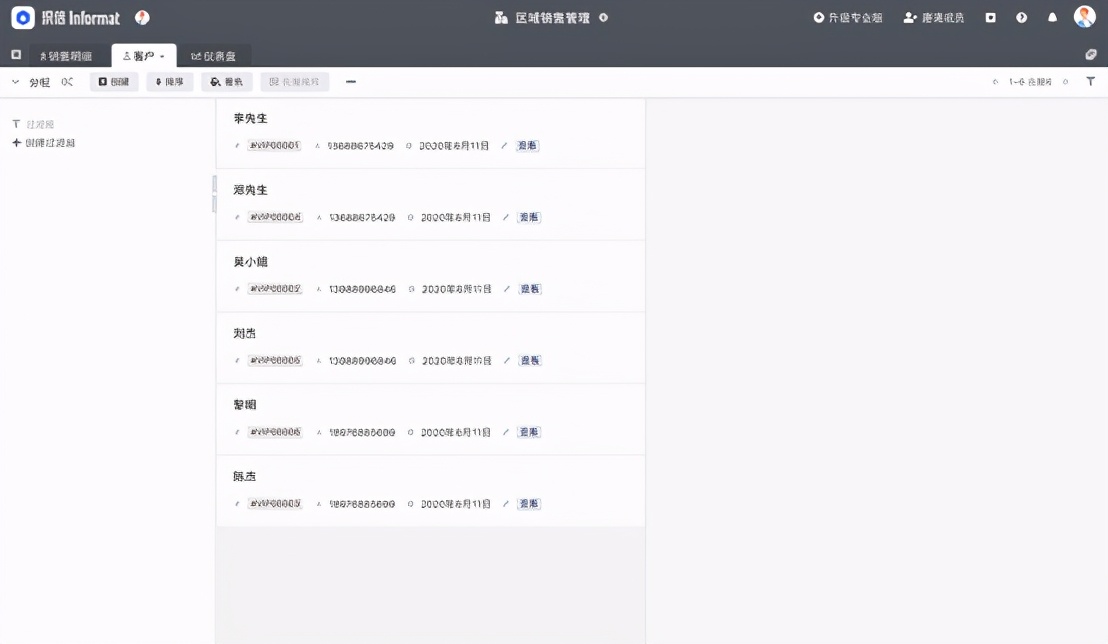Open the filter funnel icon at toolbar right
1108x644 pixels.
click(1091, 81)
